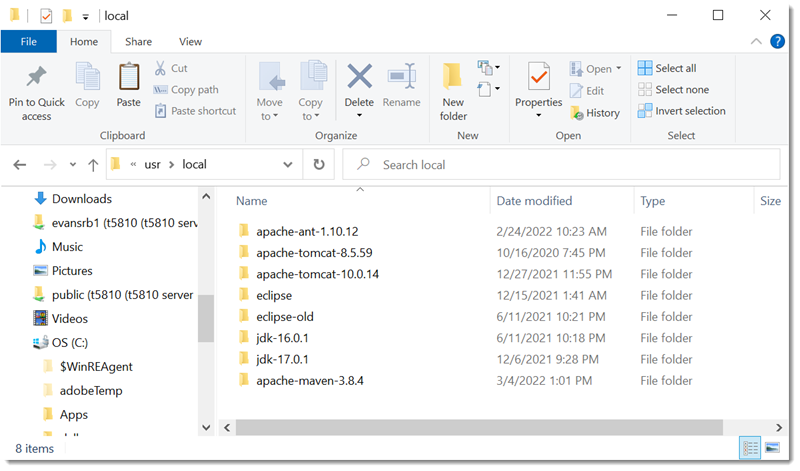Click the Refresh button
800x471 pixels.
(x=319, y=164)
